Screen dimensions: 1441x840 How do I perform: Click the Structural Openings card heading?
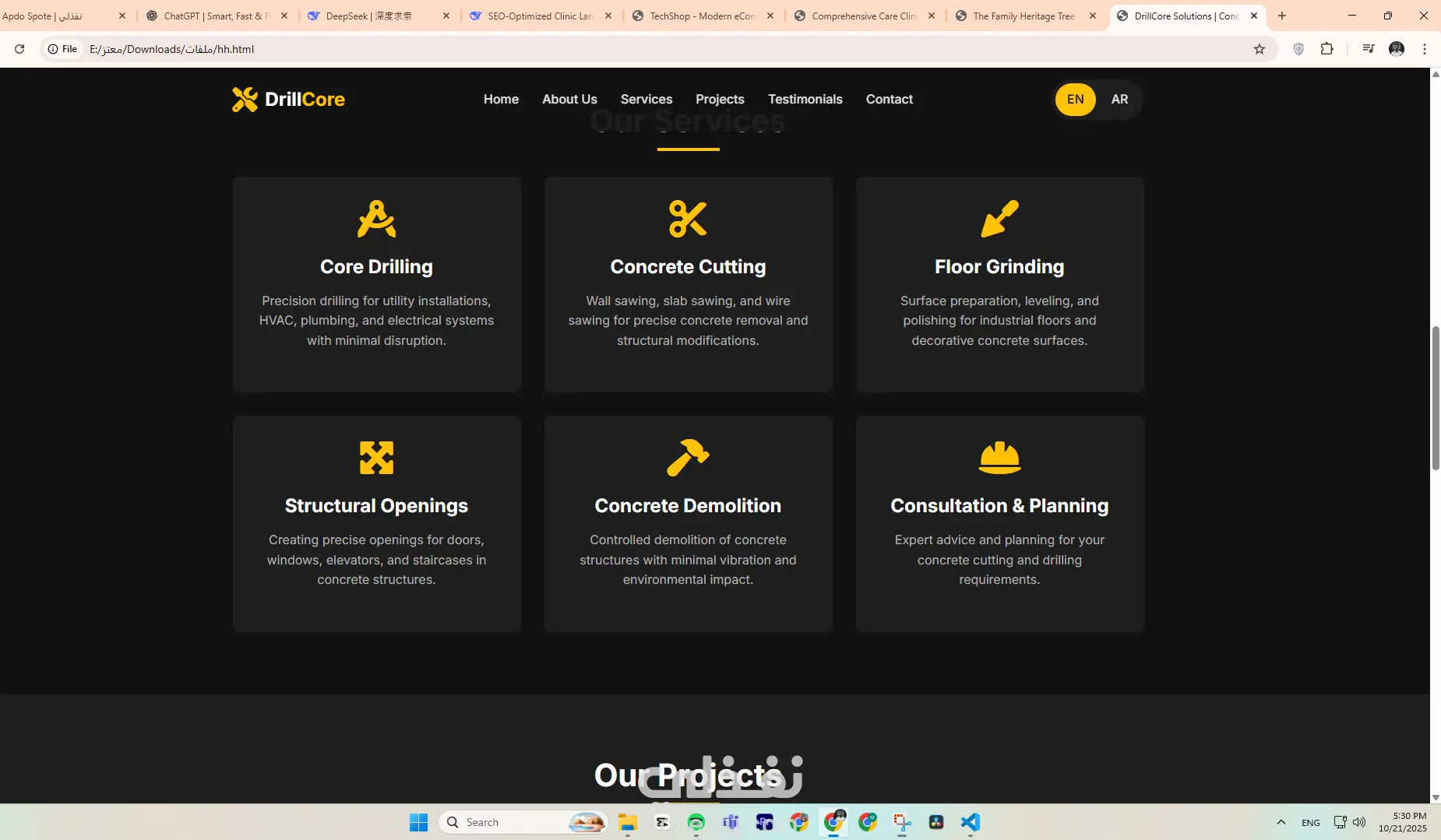pos(376,506)
